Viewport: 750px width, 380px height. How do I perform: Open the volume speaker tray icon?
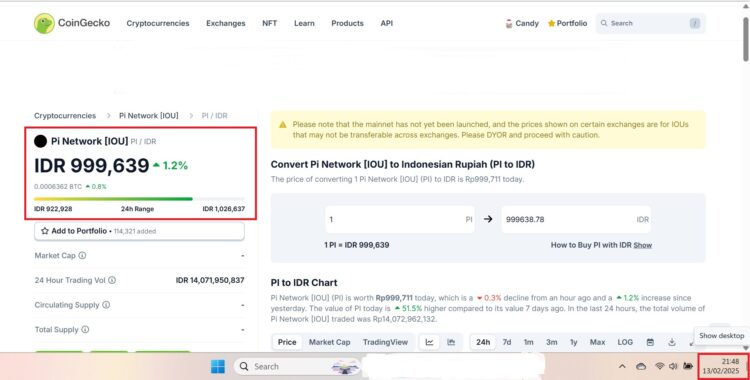[x=673, y=366]
